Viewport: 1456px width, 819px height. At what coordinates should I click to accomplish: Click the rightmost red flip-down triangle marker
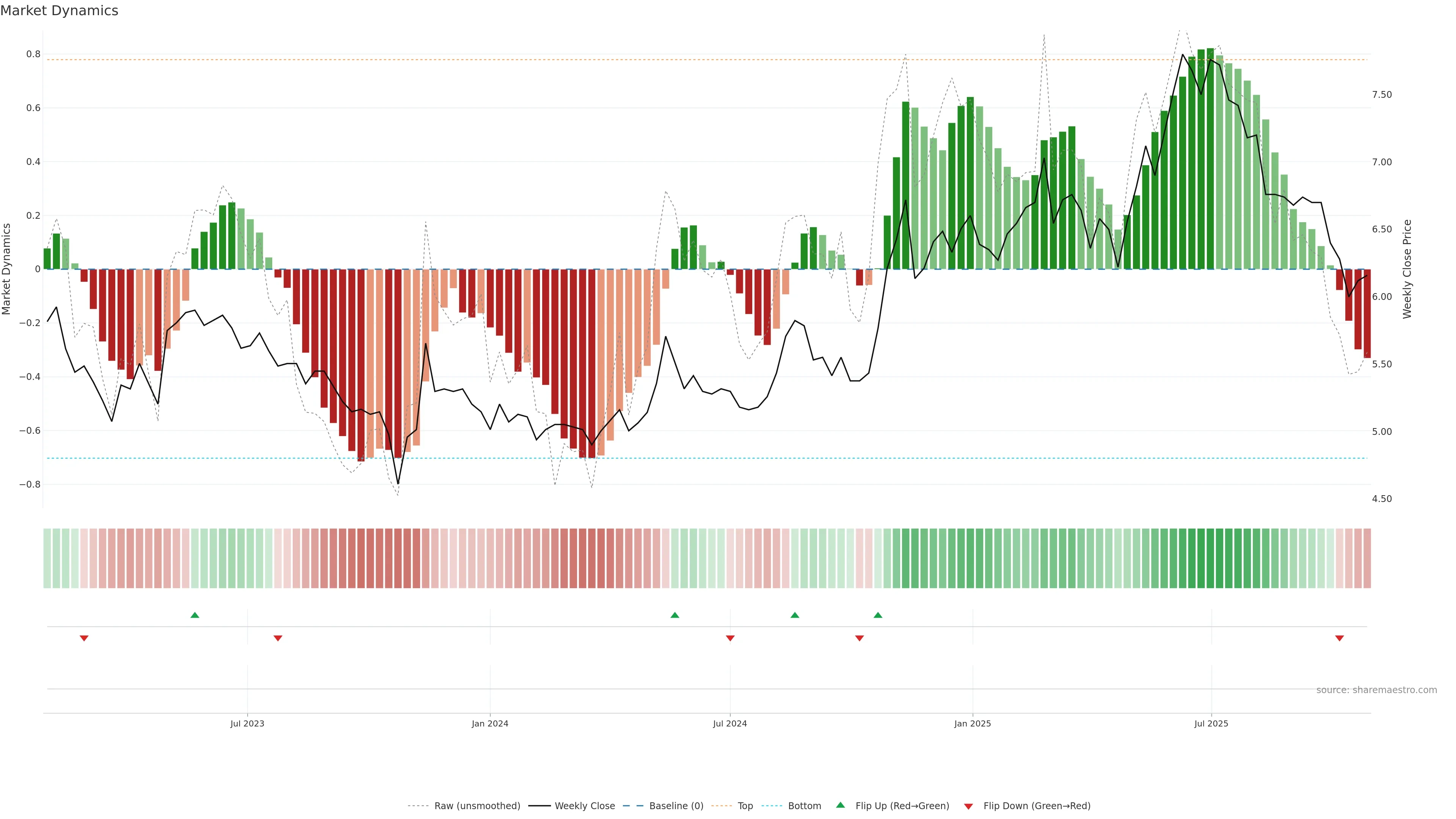point(1339,638)
